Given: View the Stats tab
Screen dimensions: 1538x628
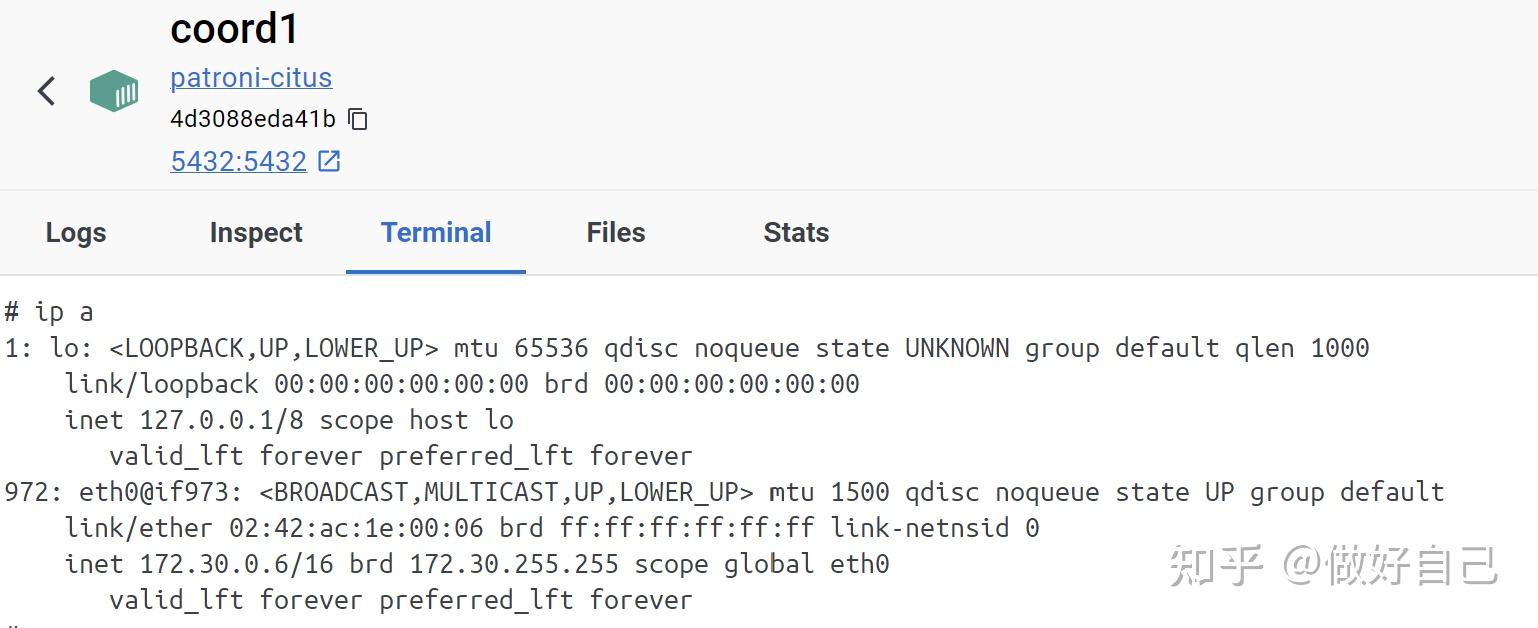Looking at the screenshot, I should (795, 232).
